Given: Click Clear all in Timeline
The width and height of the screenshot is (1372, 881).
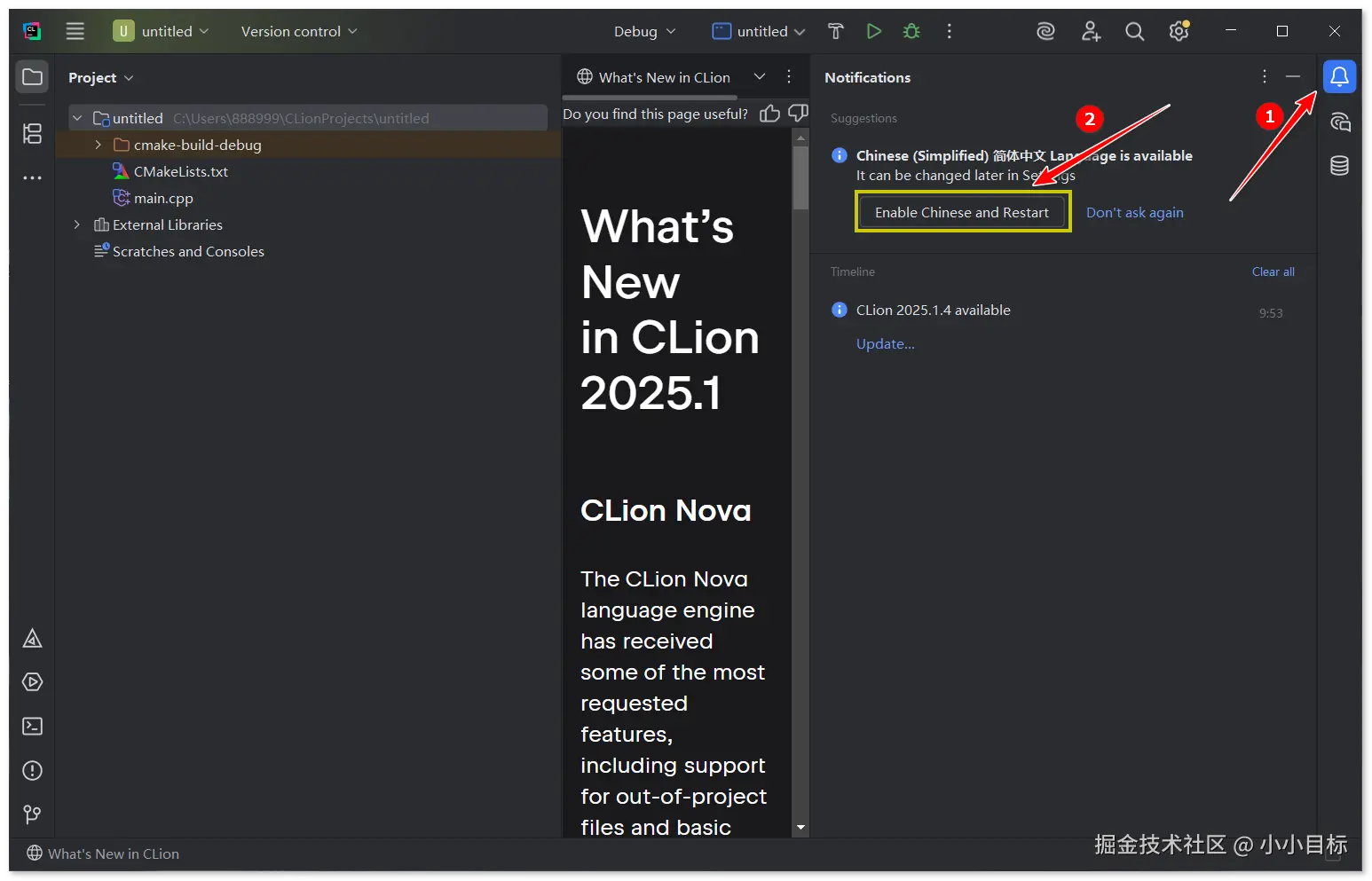Looking at the screenshot, I should click(1273, 271).
